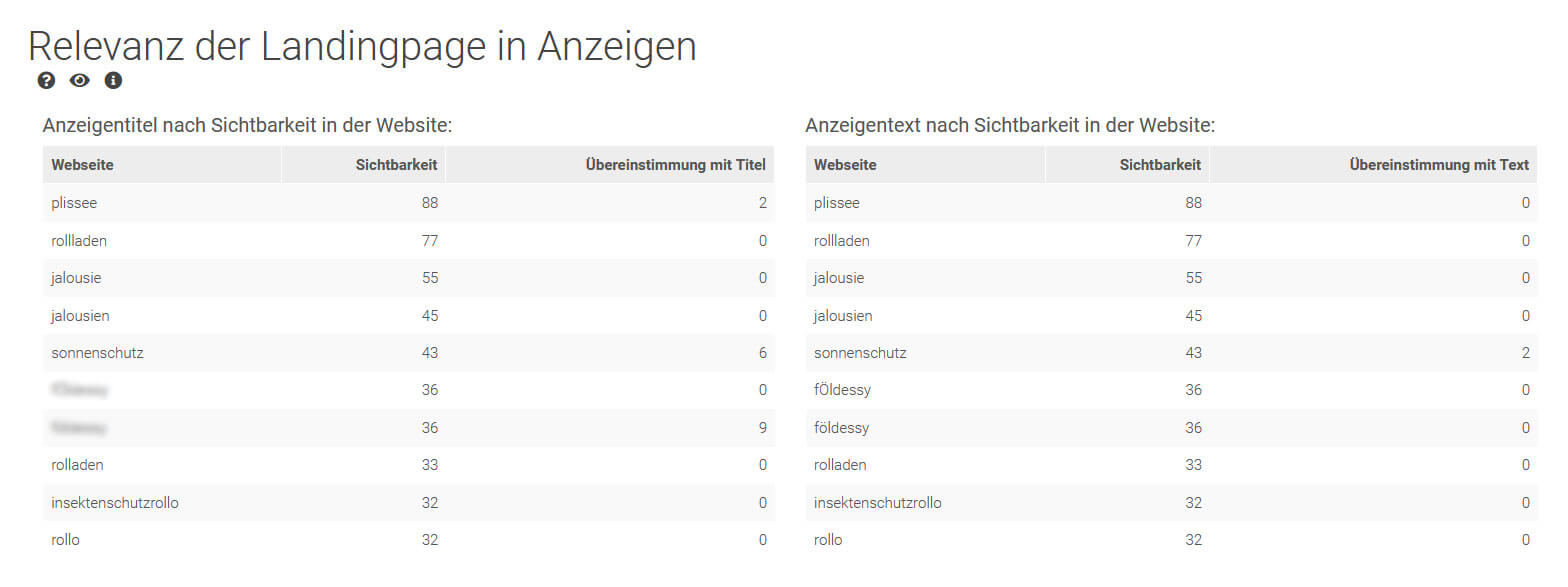
Task: Sort left table by Webseite column
Action: click(162, 165)
